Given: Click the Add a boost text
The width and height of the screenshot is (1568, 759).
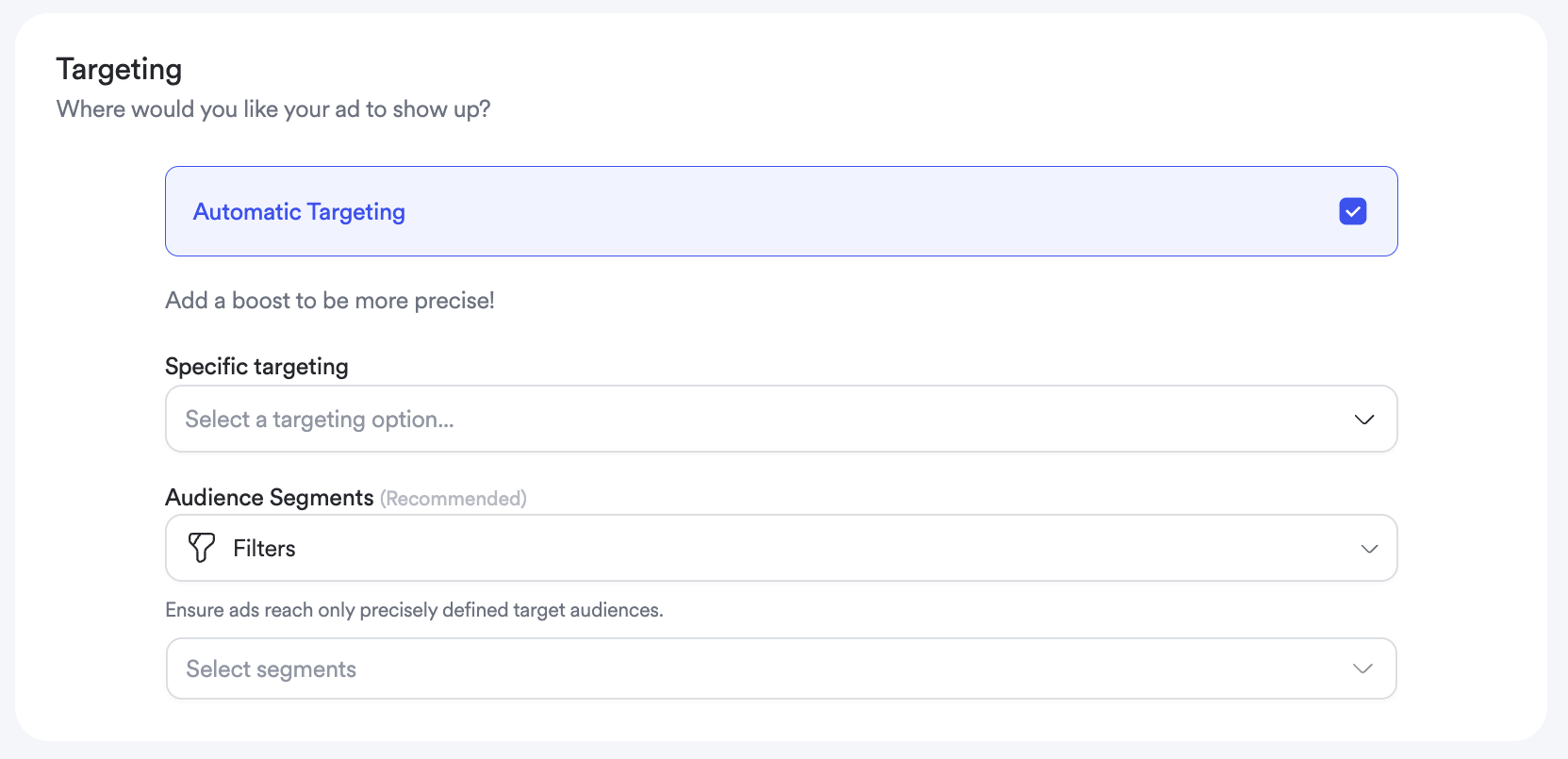Looking at the screenshot, I should [x=329, y=300].
